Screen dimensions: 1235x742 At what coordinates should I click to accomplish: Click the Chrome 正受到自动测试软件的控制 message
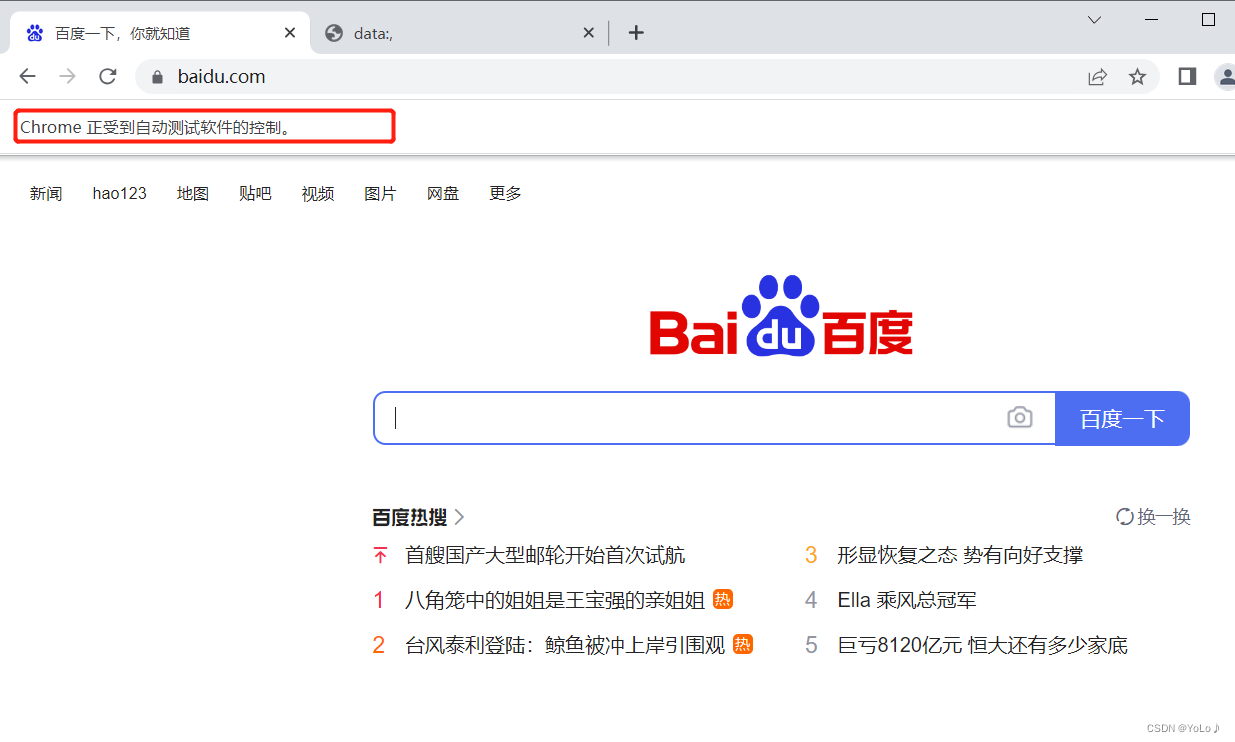point(156,127)
